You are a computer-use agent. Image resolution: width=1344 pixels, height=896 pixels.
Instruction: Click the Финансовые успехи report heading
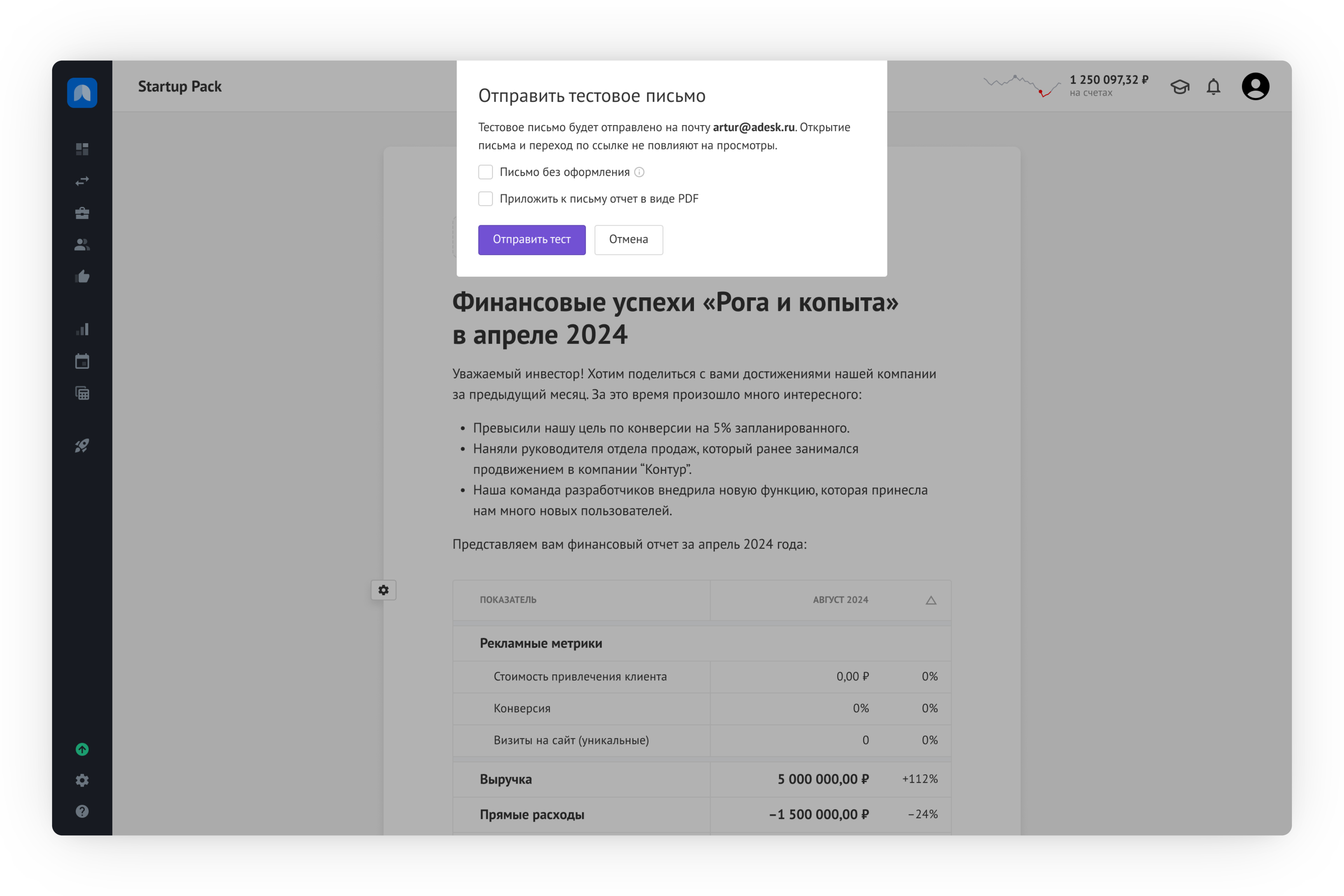(675, 318)
